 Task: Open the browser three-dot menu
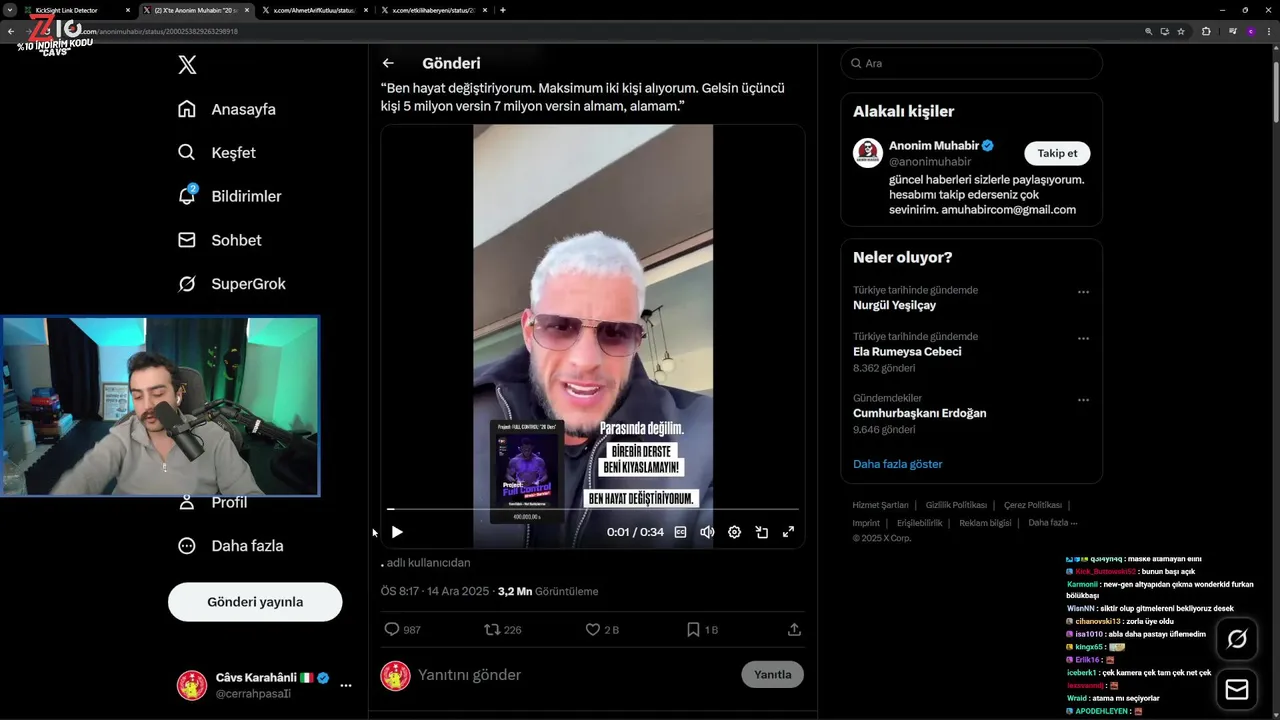point(1268,31)
